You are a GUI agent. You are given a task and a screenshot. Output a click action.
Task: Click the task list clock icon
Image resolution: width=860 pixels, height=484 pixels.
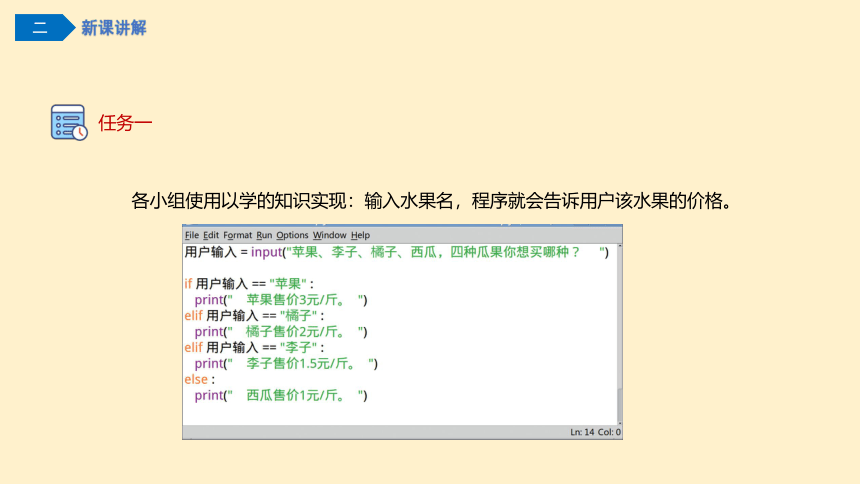click(x=69, y=122)
